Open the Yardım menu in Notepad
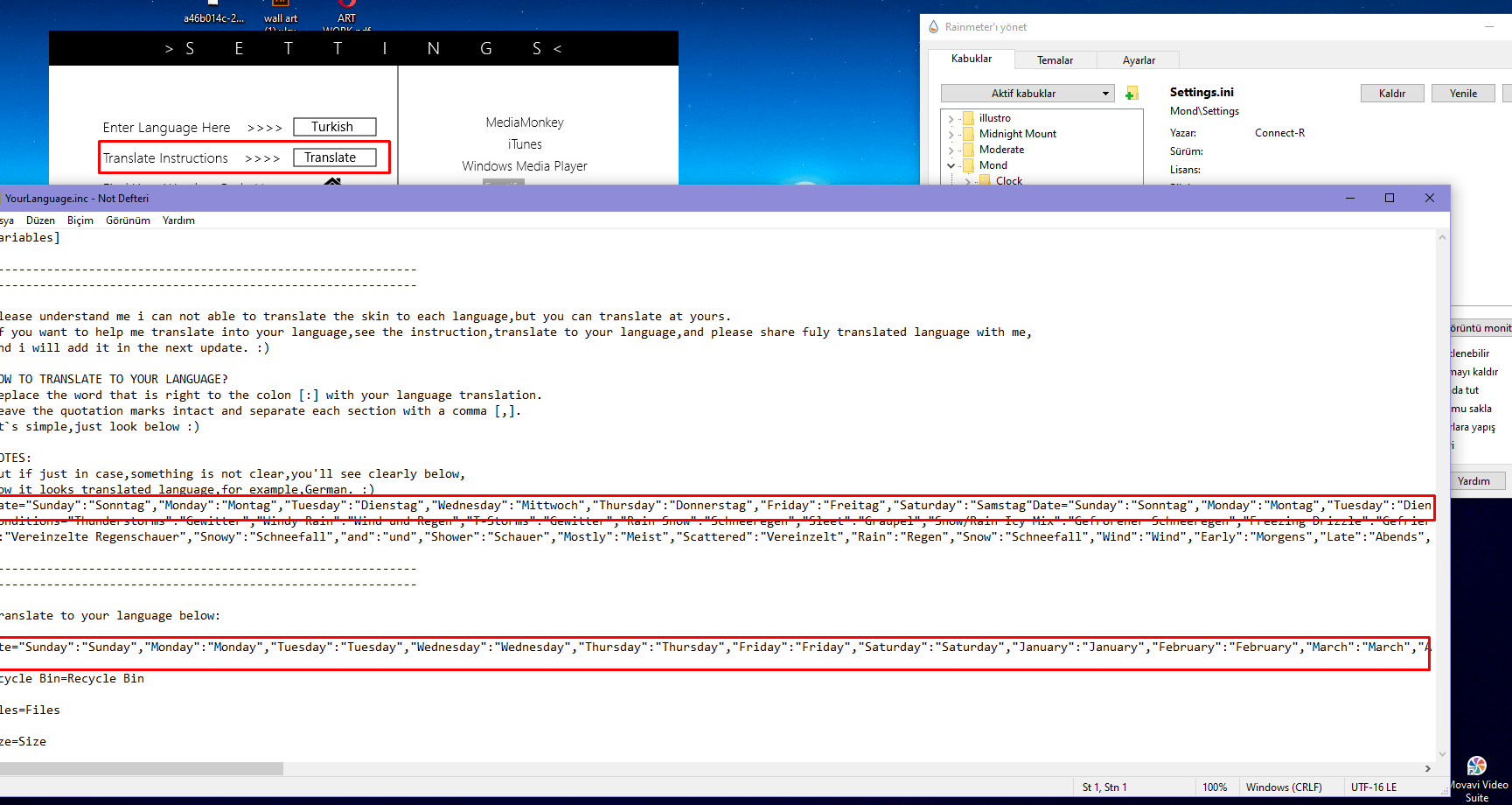1512x805 pixels. (x=178, y=220)
